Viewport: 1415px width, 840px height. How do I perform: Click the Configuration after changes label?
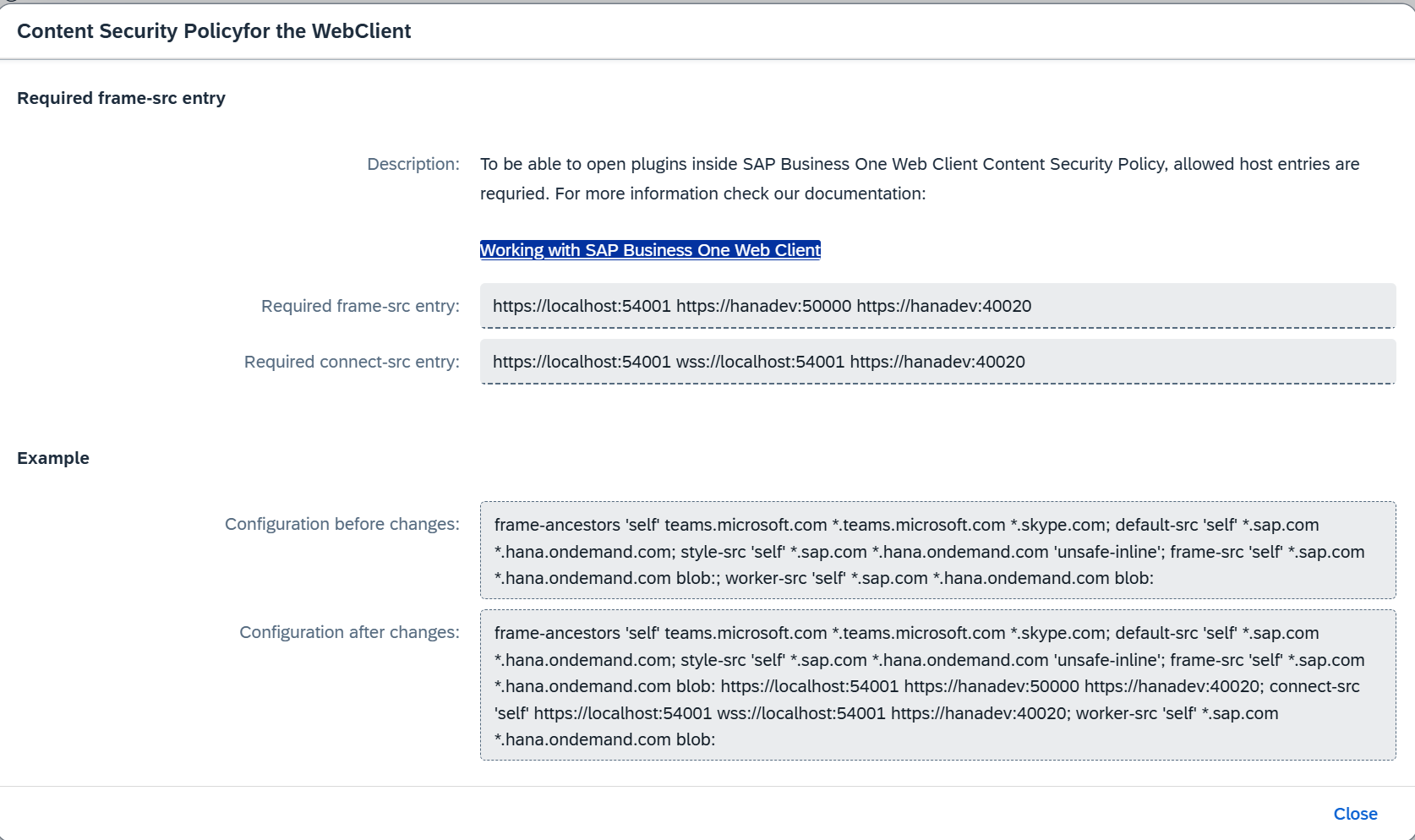pos(349,632)
